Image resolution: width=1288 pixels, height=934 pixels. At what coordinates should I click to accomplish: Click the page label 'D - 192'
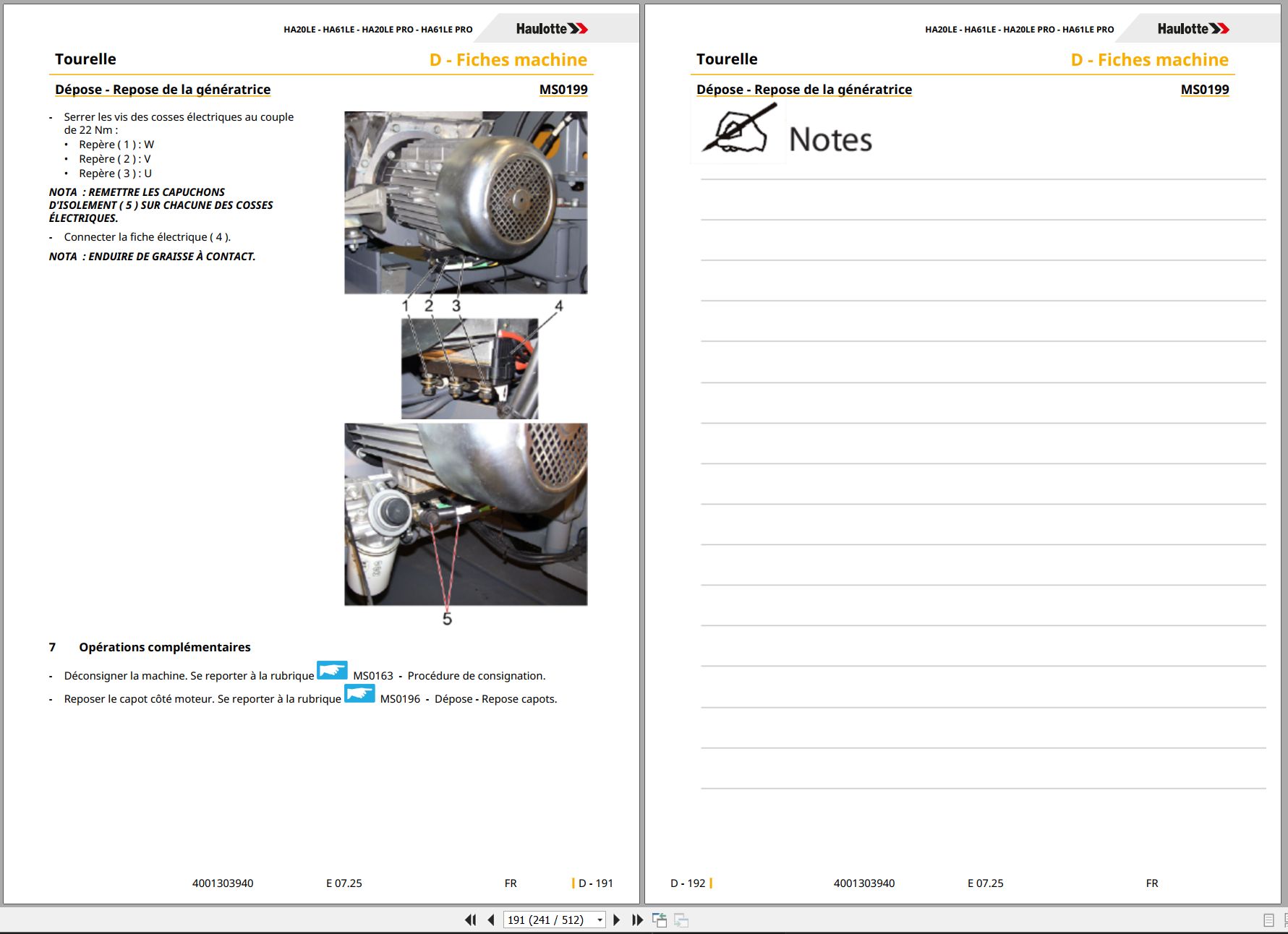tap(688, 883)
